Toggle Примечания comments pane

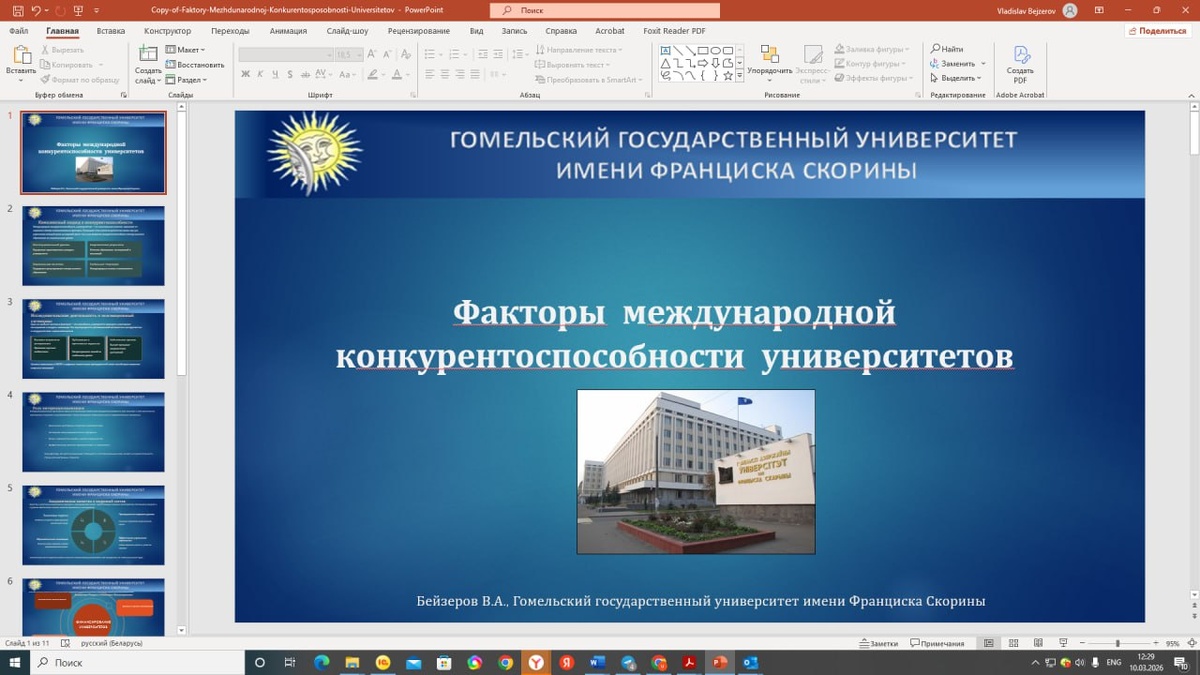coord(936,643)
